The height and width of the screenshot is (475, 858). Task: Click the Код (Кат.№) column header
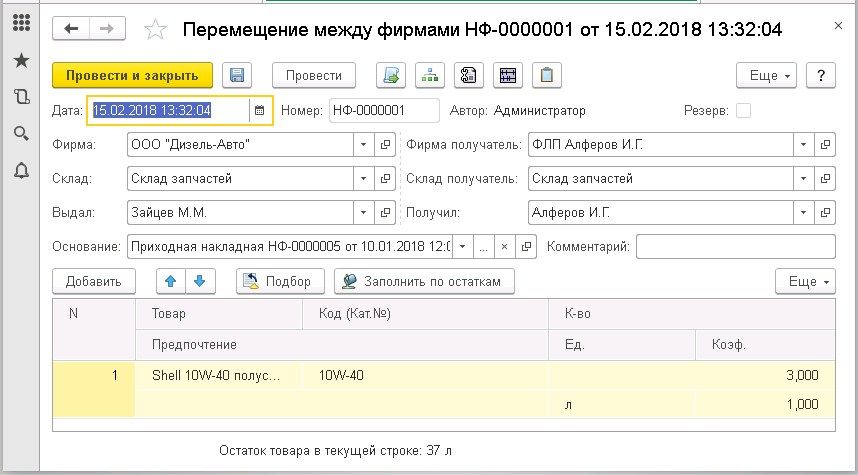point(425,314)
